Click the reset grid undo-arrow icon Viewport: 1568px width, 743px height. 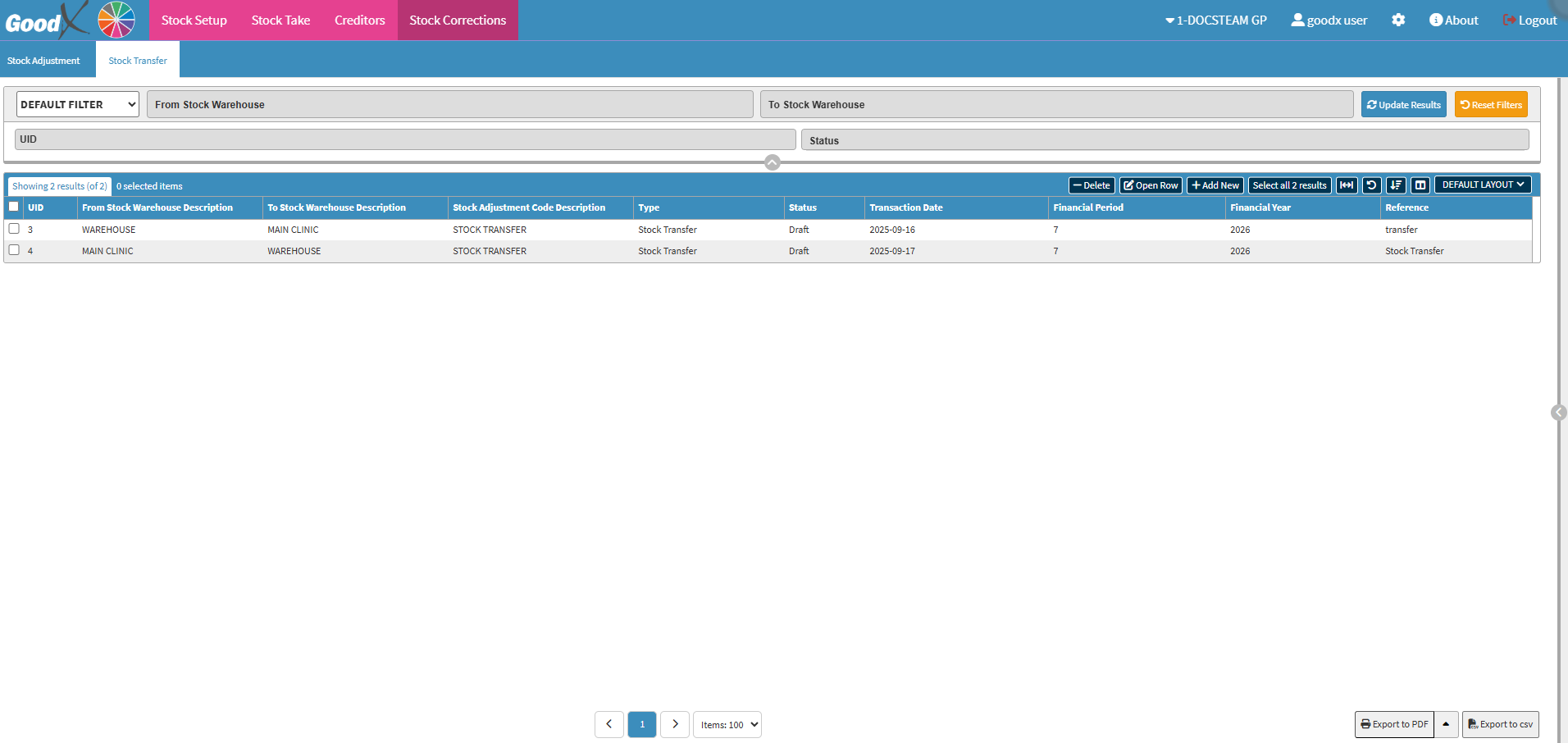(x=1371, y=185)
